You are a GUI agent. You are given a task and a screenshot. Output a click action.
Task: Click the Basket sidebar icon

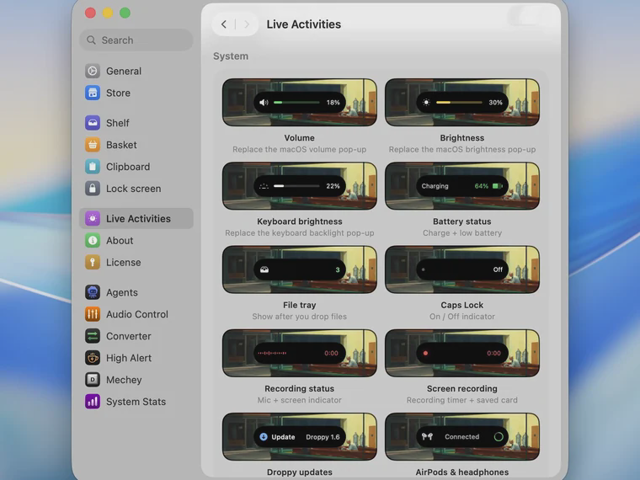pos(93,145)
